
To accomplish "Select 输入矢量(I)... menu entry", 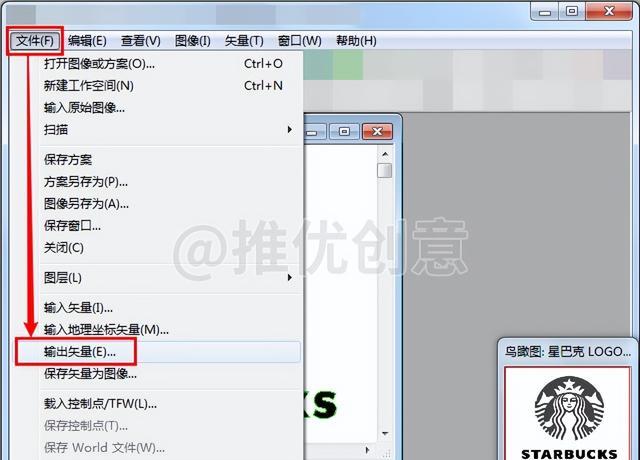I will tap(171, 308).
